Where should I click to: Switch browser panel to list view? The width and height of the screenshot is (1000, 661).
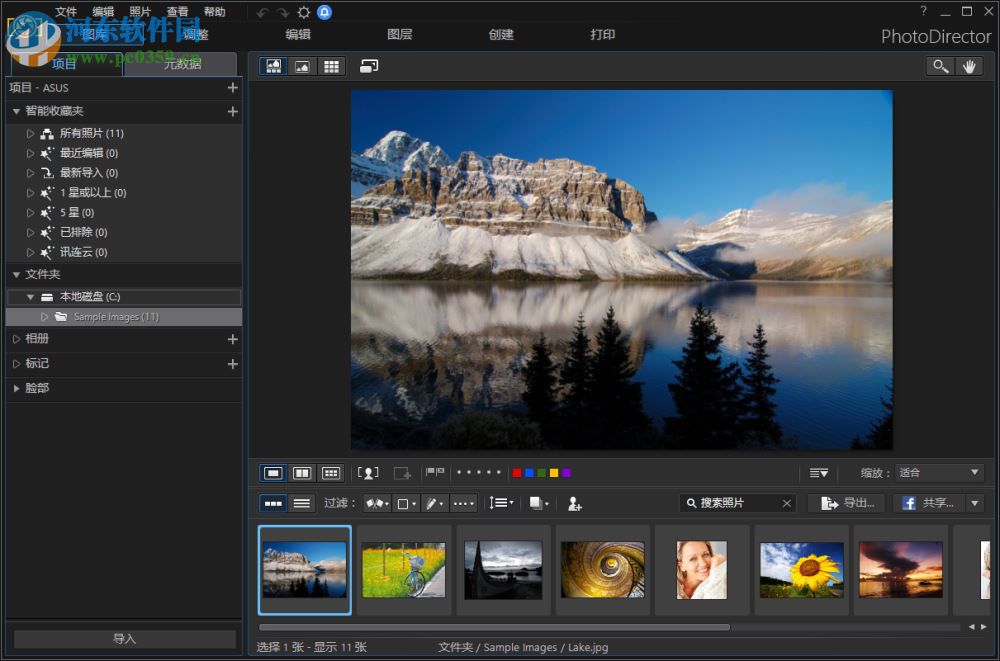tap(301, 504)
